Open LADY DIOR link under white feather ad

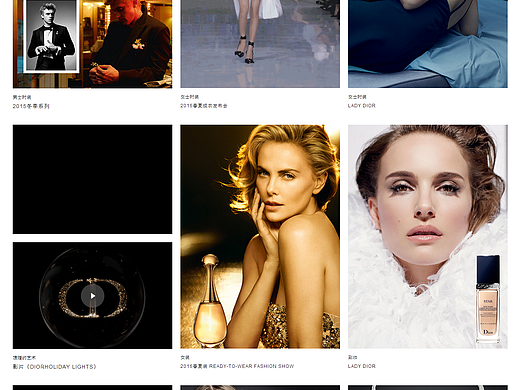pyautogui.click(x=362, y=366)
